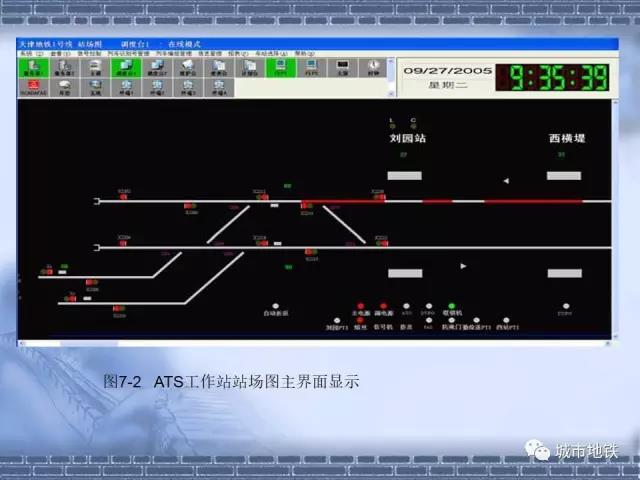This screenshot has height=480, width=640.
Task: Toggle the 自动折返 indicator lamp
Action: [276, 306]
